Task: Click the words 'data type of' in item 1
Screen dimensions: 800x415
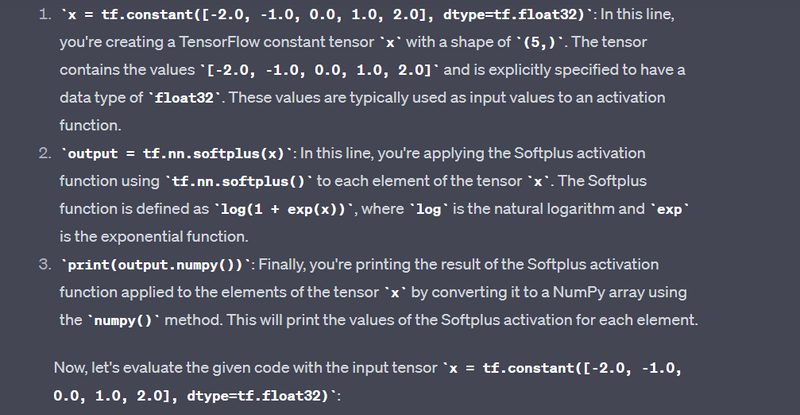Action: (100, 98)
